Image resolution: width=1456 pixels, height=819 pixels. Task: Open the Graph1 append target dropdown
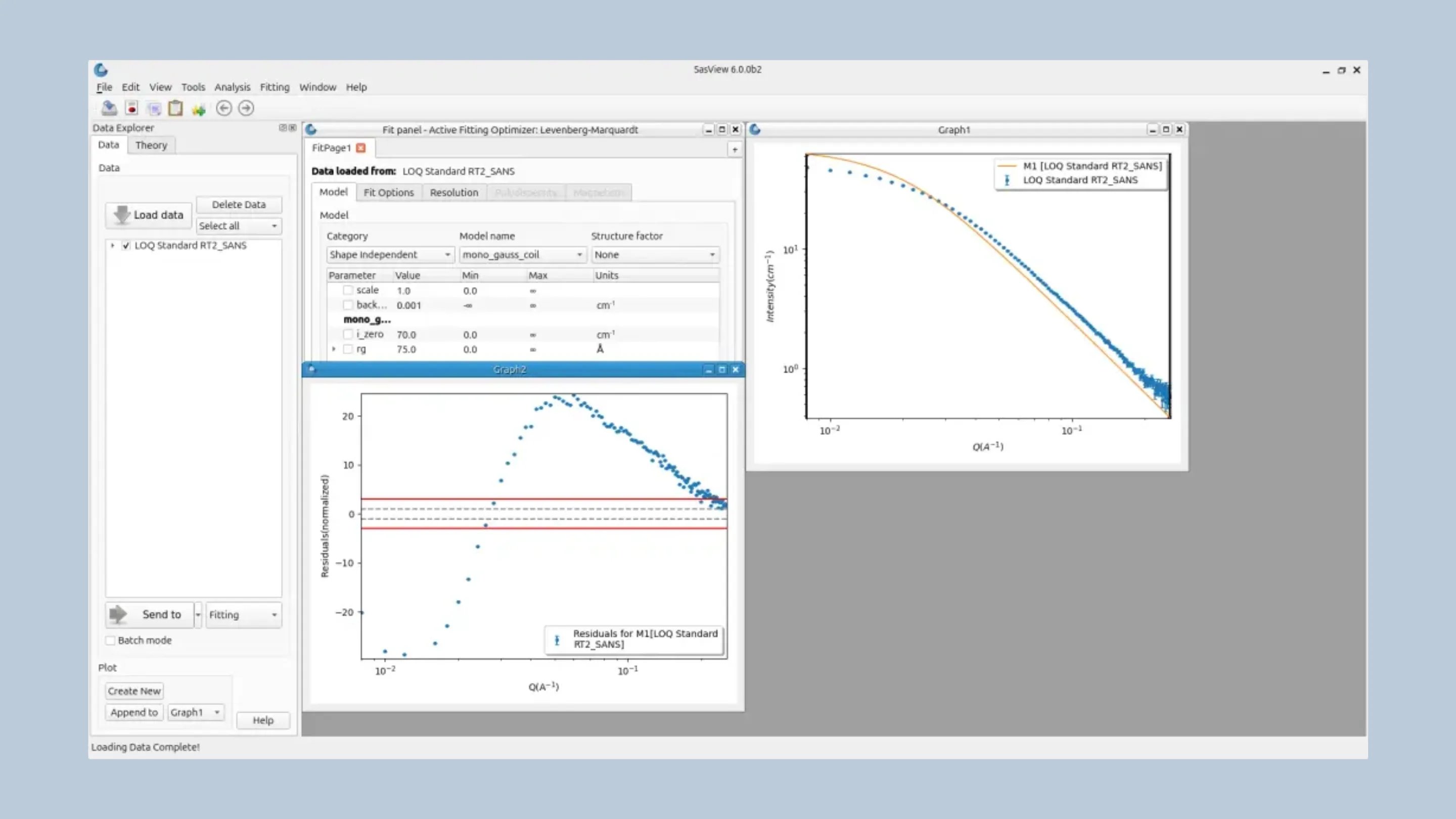click(196, 712)
